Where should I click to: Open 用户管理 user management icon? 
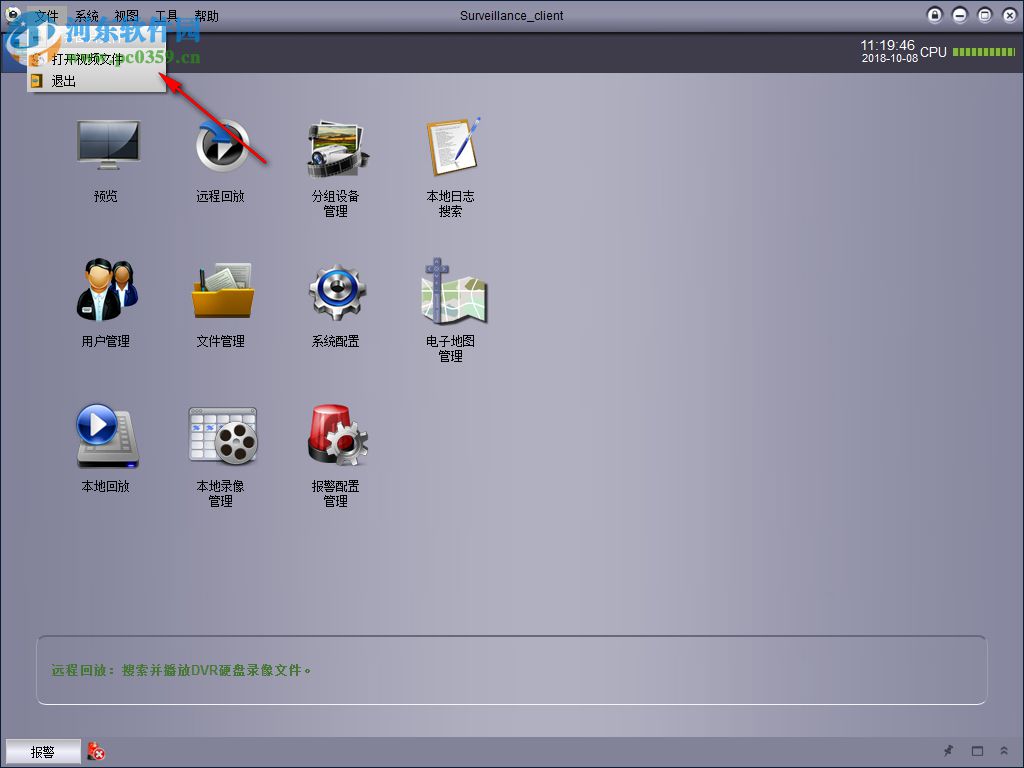click(x=107, y=289)
